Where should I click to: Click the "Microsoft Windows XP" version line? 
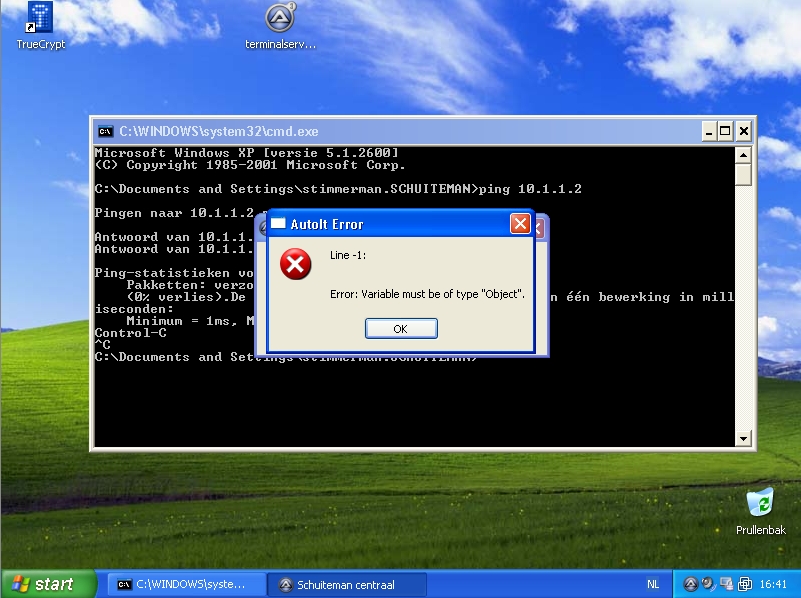tap(246, 153)
